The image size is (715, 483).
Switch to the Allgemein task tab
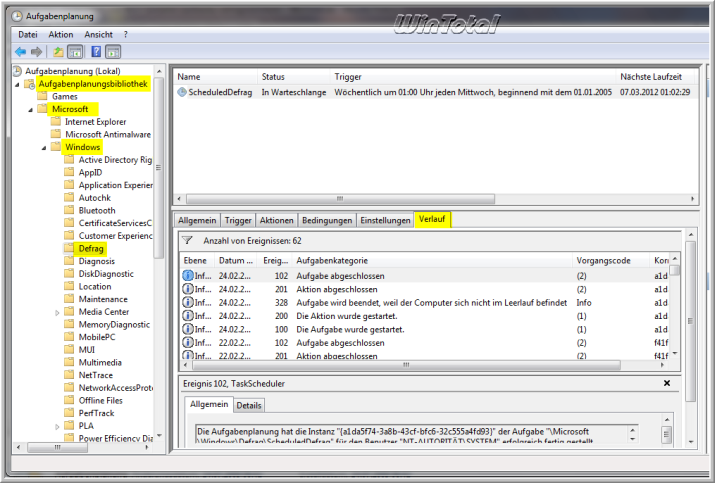click(x=197, y=220)
